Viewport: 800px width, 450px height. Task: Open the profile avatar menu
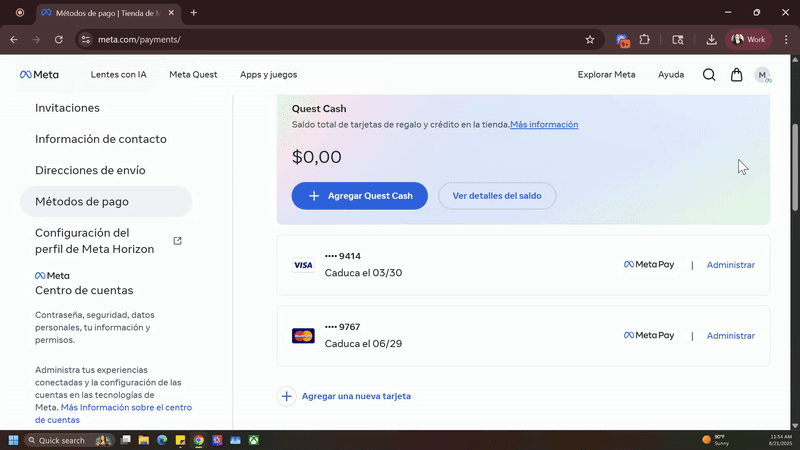click(x=762, y=75)
